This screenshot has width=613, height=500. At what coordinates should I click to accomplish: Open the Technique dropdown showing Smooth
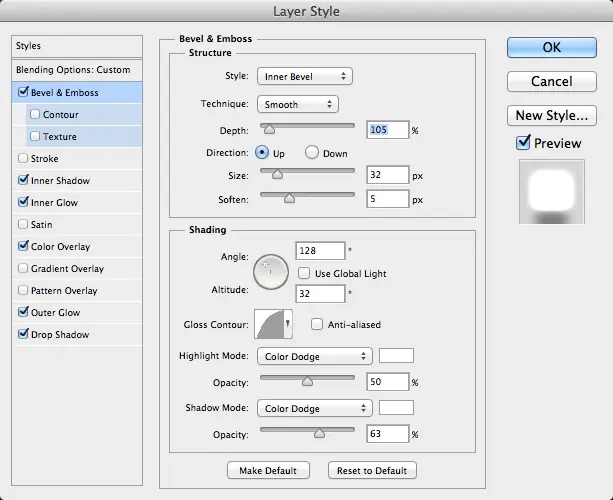click(x=298, y=104)
